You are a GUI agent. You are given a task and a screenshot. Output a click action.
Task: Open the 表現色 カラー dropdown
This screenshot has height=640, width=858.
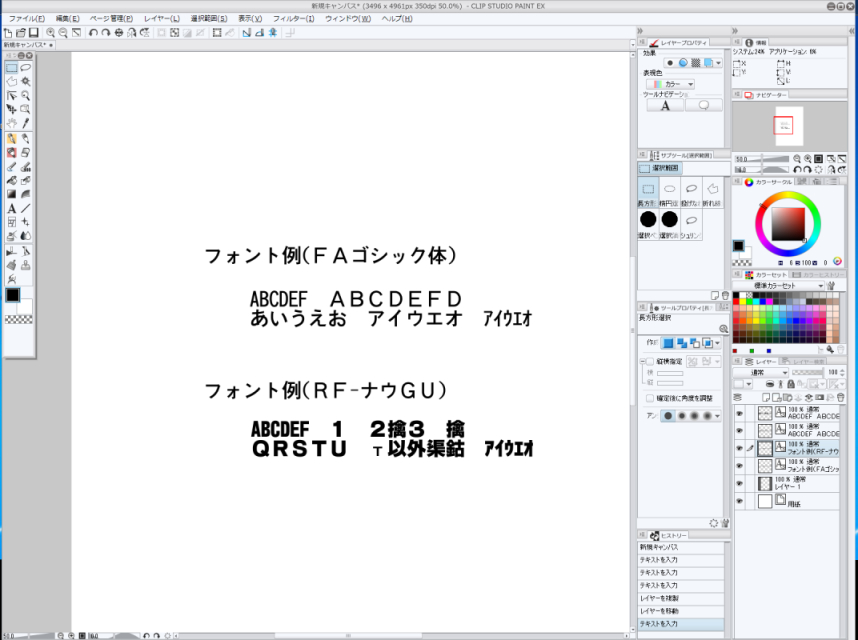tap(673, 85)
